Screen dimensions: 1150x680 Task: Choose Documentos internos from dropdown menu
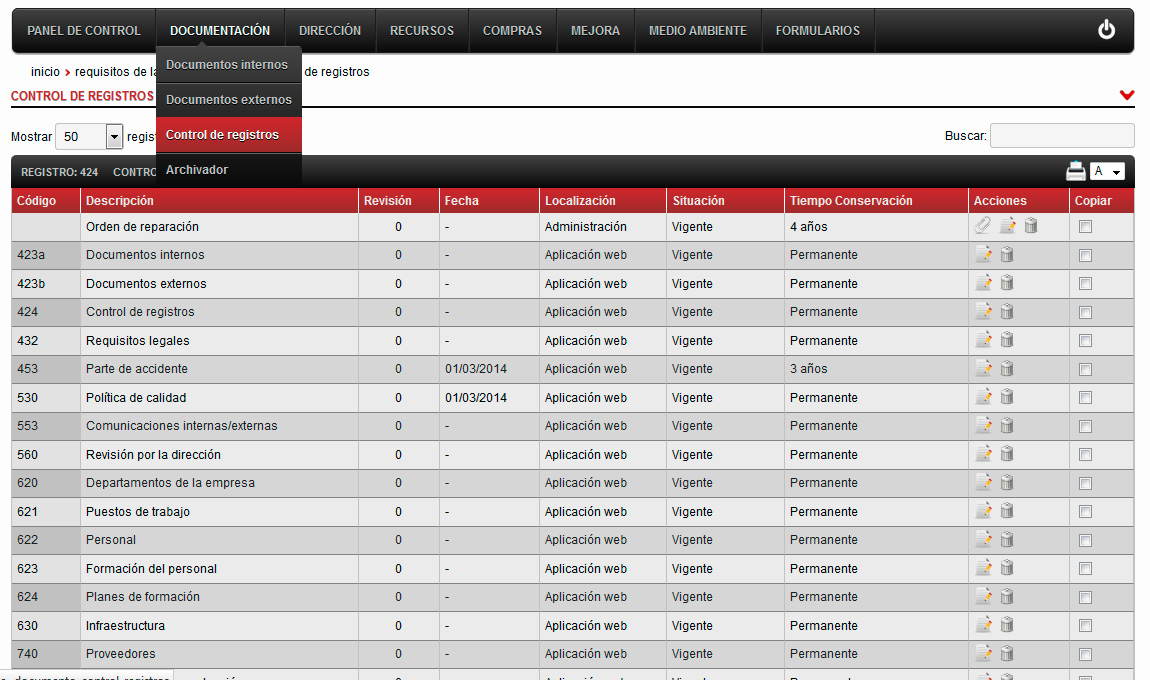click(x=229, y=65)
